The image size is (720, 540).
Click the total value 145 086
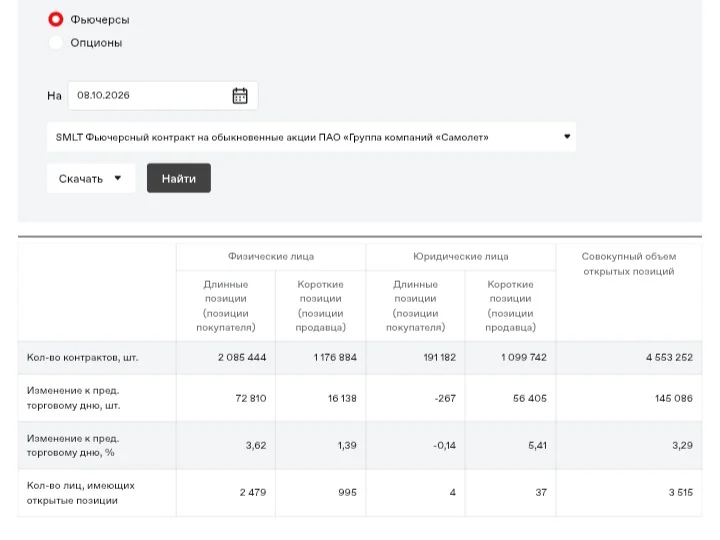coord(674,398)
